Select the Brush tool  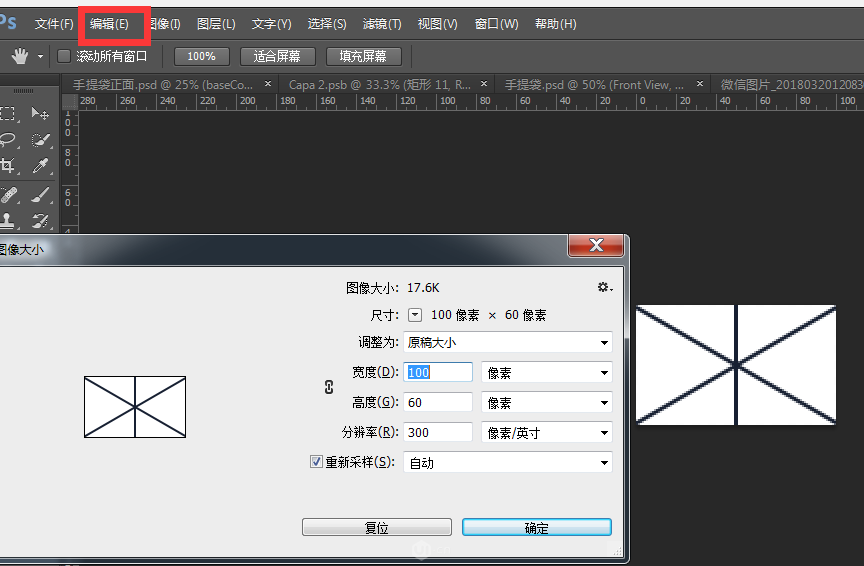pos(40,195)
